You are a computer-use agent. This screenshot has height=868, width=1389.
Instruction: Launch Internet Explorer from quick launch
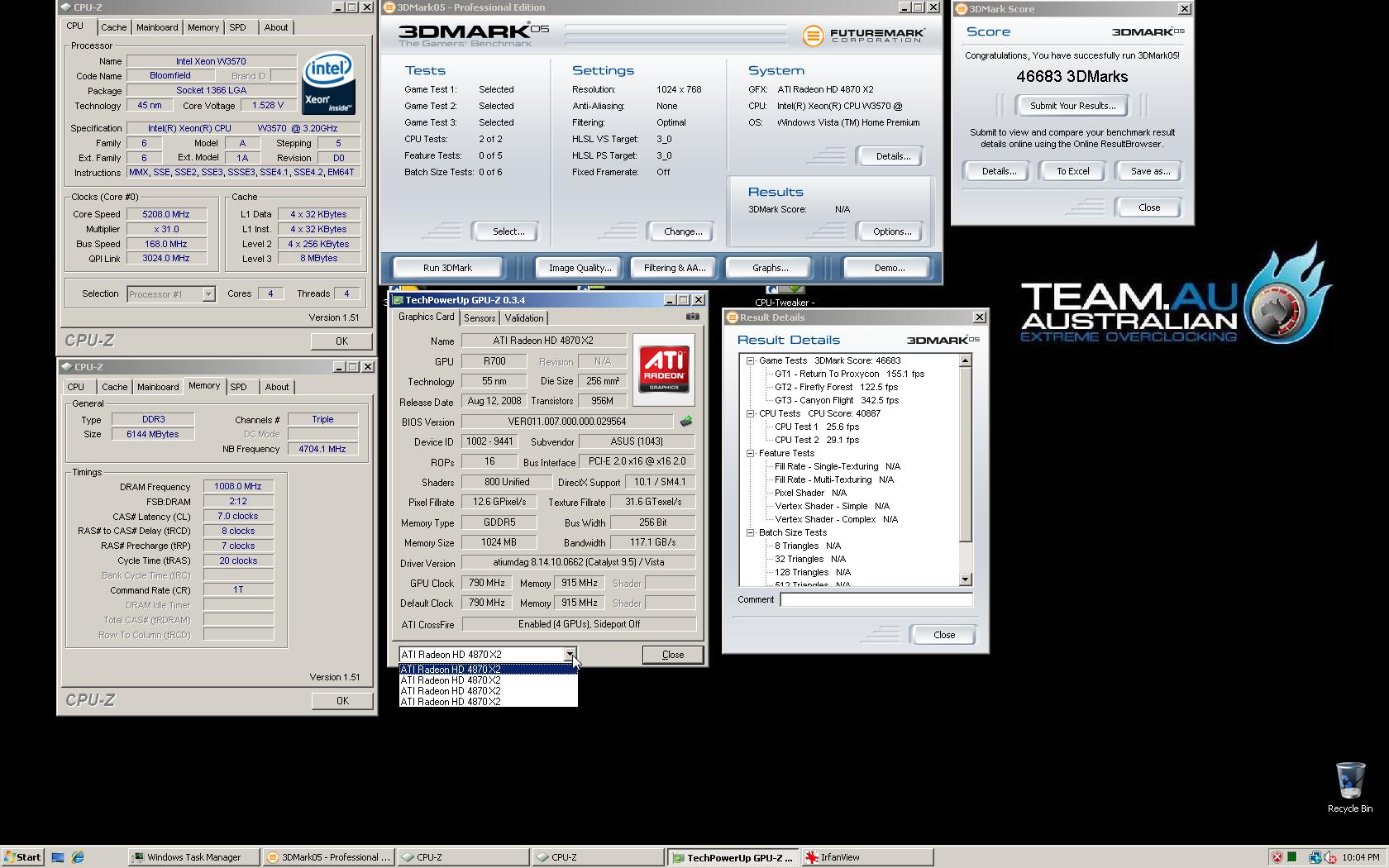tap(78, 857)
